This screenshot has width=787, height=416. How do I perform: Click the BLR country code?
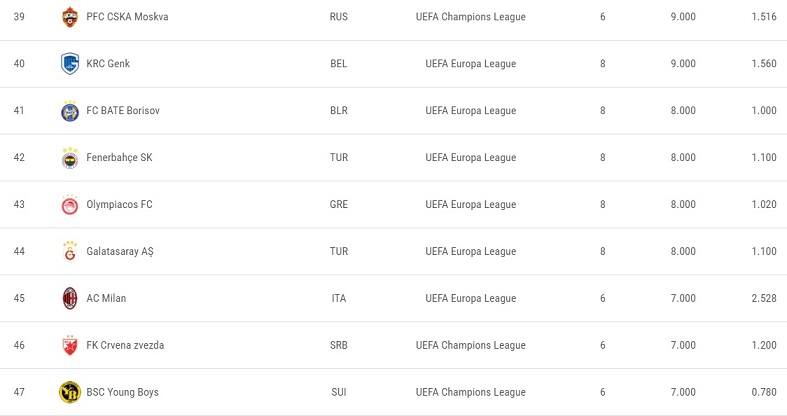(339, 110)
